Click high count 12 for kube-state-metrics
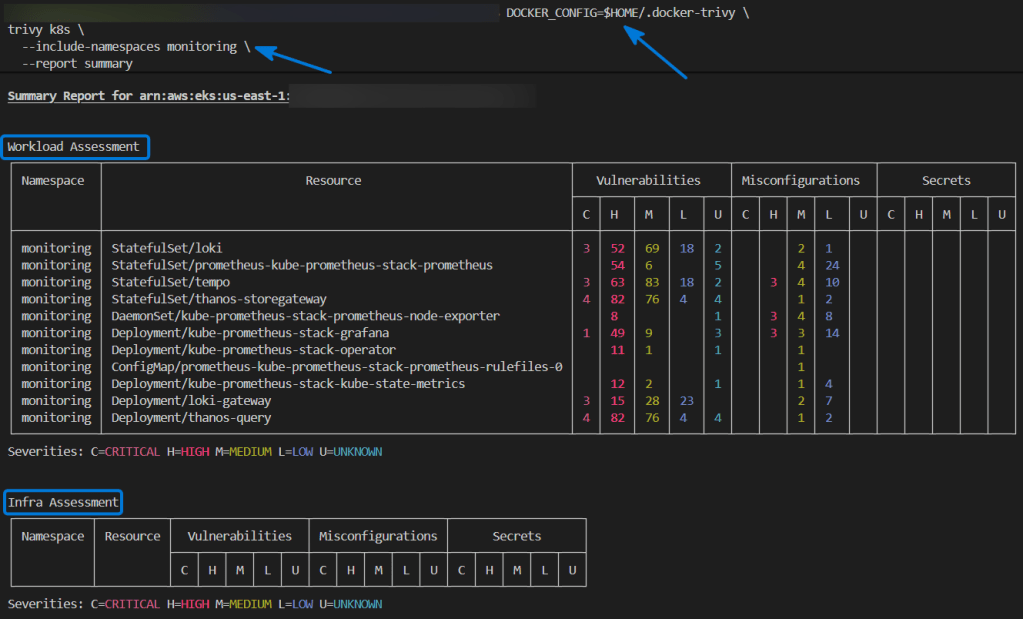Image resolution: width=1023 pixels, height=619 pixels. (617, 384)
